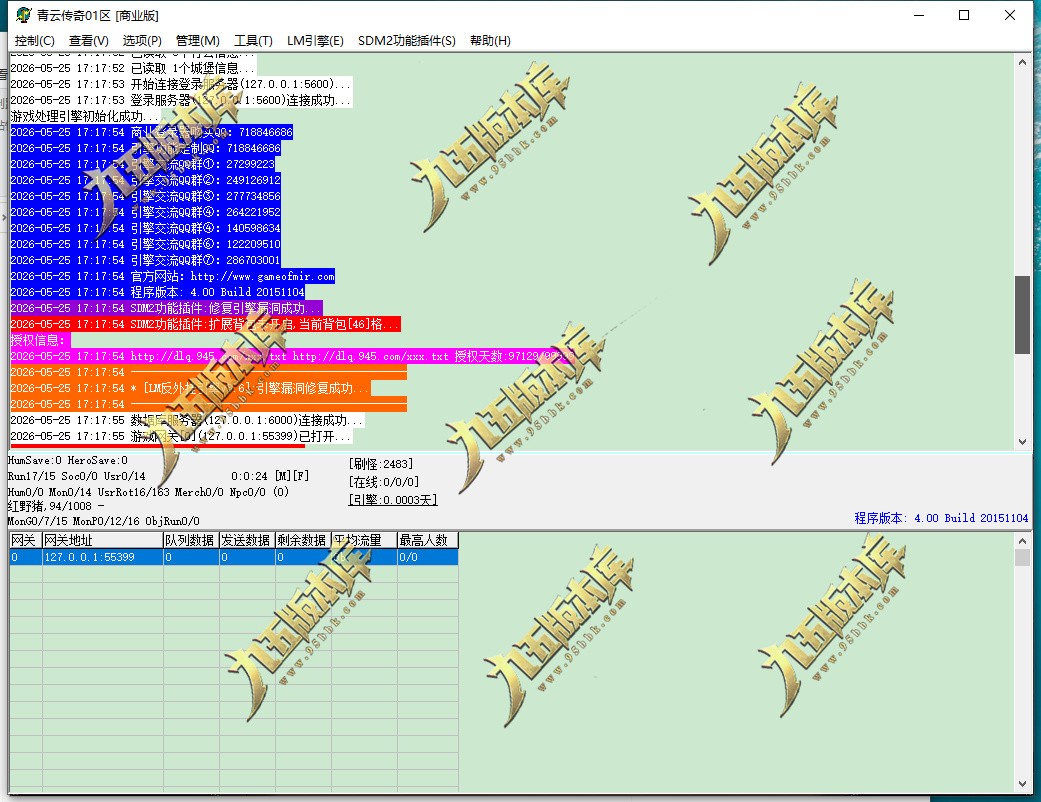Click 程序版本: 4.00 Build 20151104 label at right
The height and width of the screenshot is (802, 1041).
[x=941, y=518]
